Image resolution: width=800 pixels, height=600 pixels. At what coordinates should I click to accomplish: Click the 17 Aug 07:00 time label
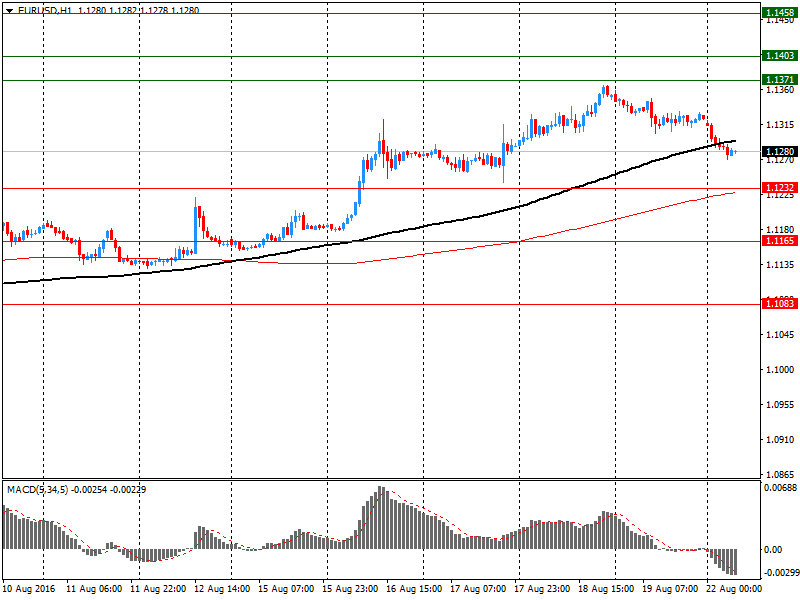tap(478, 589)
